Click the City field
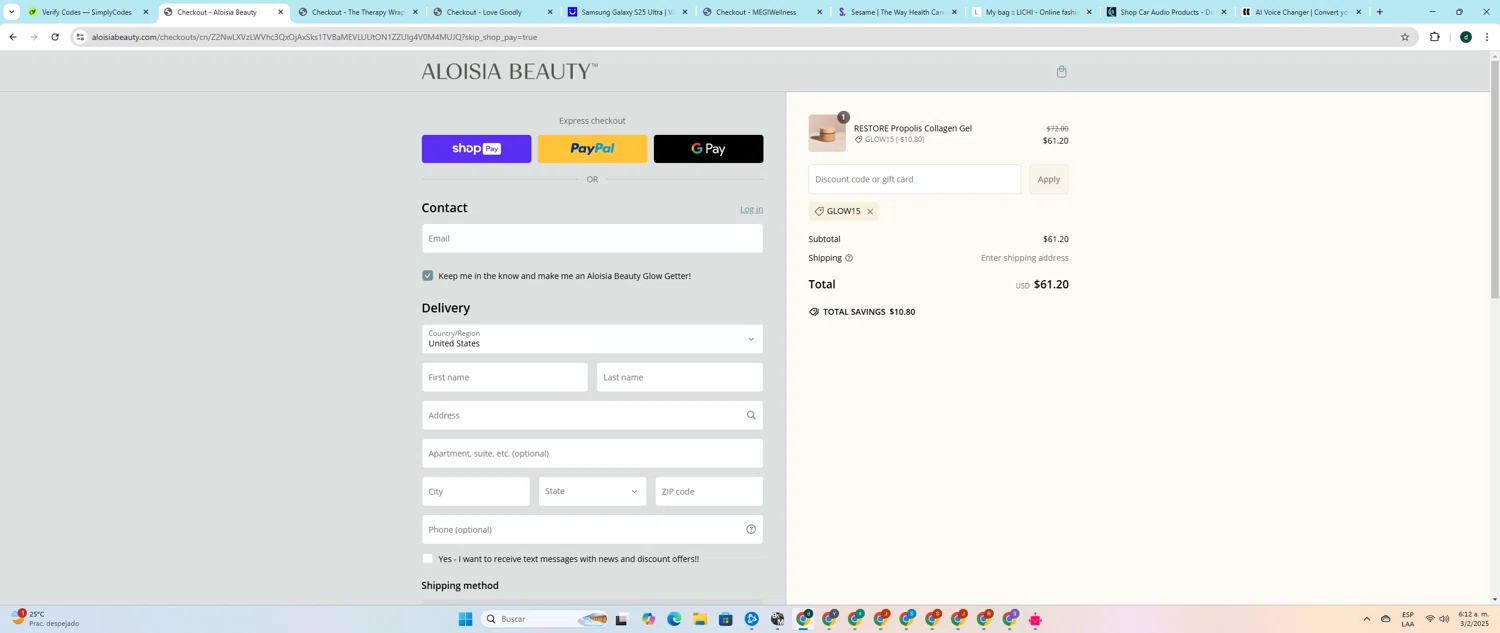1500x633 pixels. click(476, 492)
